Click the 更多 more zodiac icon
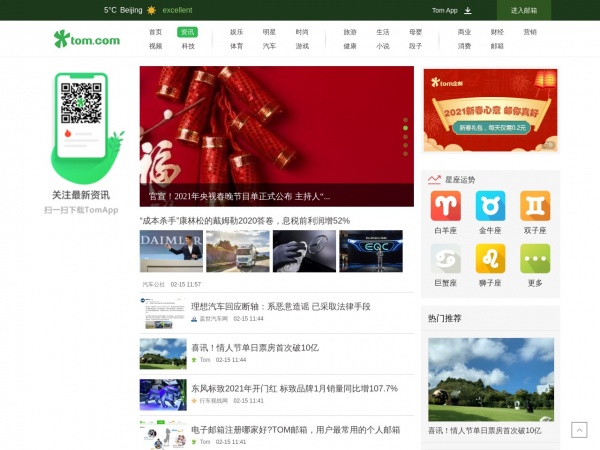This screenshot has height=450, width=600. pos(535,259)
